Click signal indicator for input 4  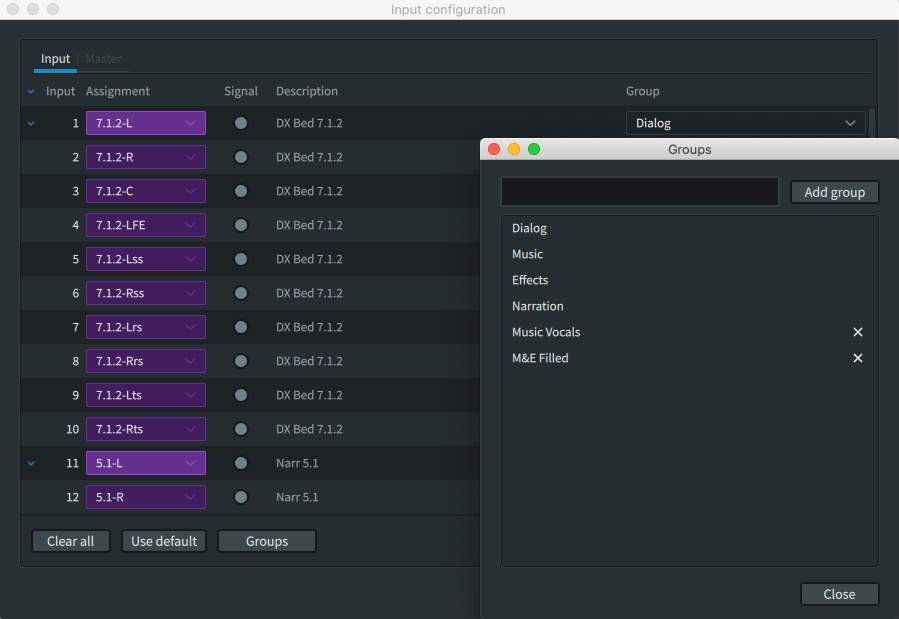(241, 225)
